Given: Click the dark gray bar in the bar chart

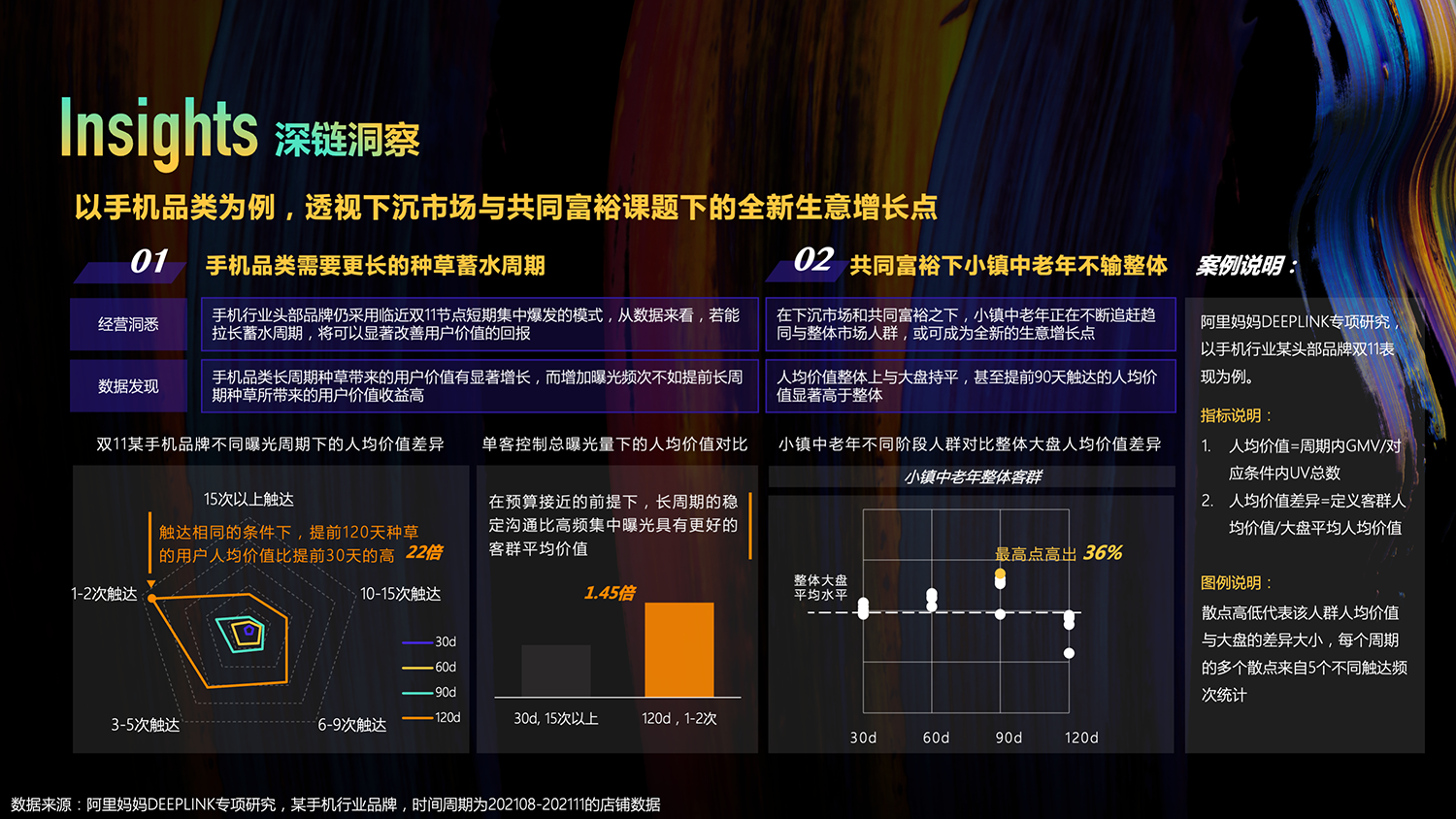Looking at the screenshot, I should (556, 671).
